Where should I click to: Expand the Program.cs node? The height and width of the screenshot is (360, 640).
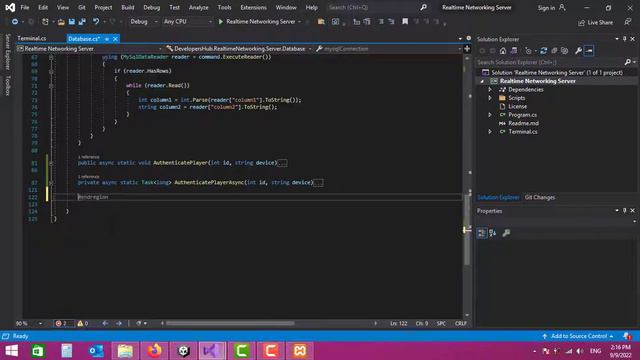click(490, 115)
